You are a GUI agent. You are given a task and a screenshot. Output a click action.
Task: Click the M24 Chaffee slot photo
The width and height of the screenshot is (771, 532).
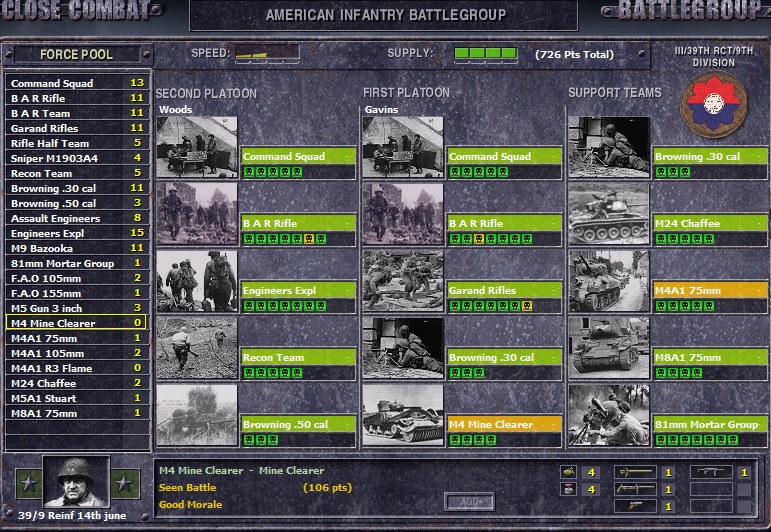(609, 214)
